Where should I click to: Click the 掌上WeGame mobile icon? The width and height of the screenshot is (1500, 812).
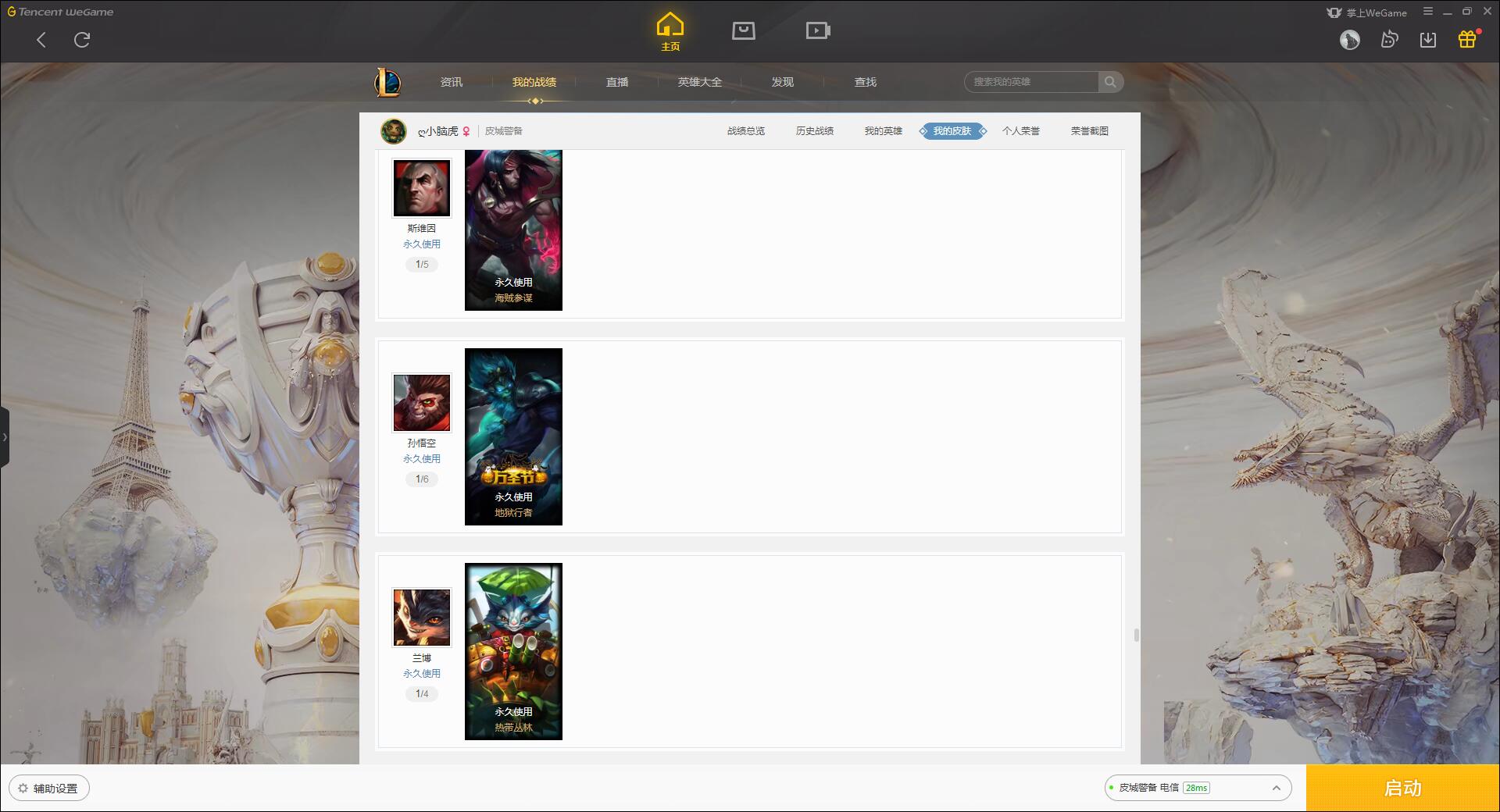point(1334,12)
